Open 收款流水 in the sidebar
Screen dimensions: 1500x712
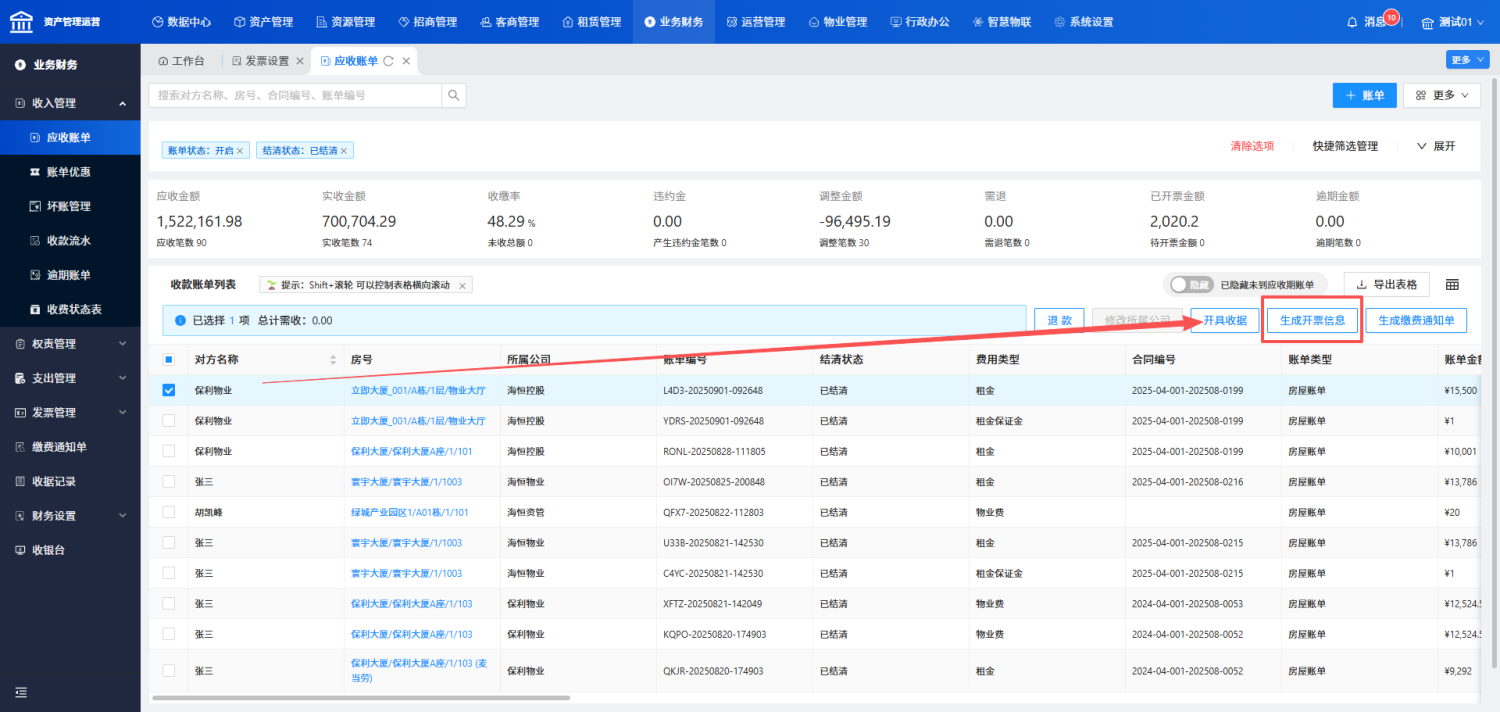pos(69,240)
